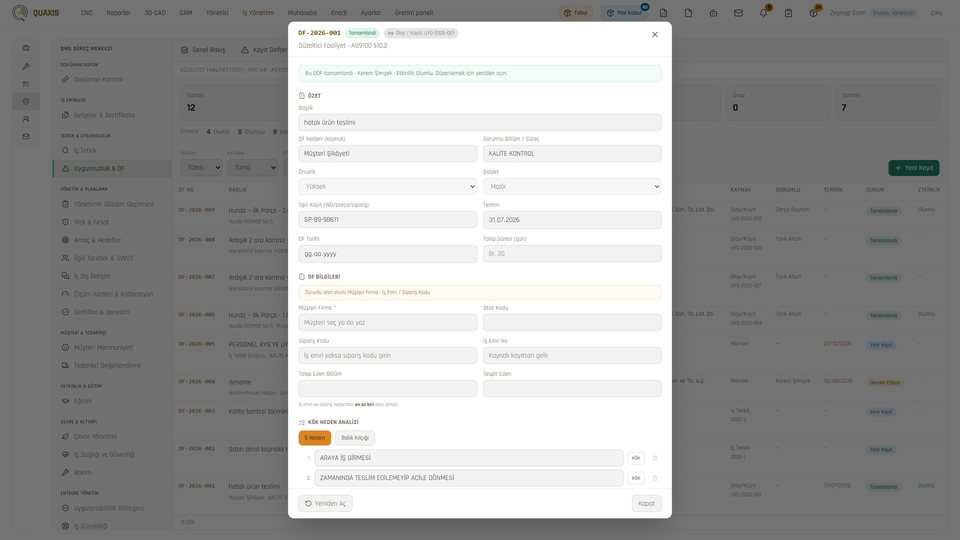Open the Öncelik dropdown showing Yüksek

click(388, 187)
